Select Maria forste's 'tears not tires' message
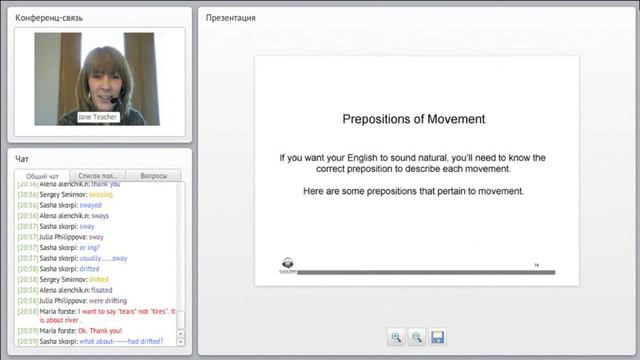This screenshot has width=640, height=360. click(x=97, y=316)
